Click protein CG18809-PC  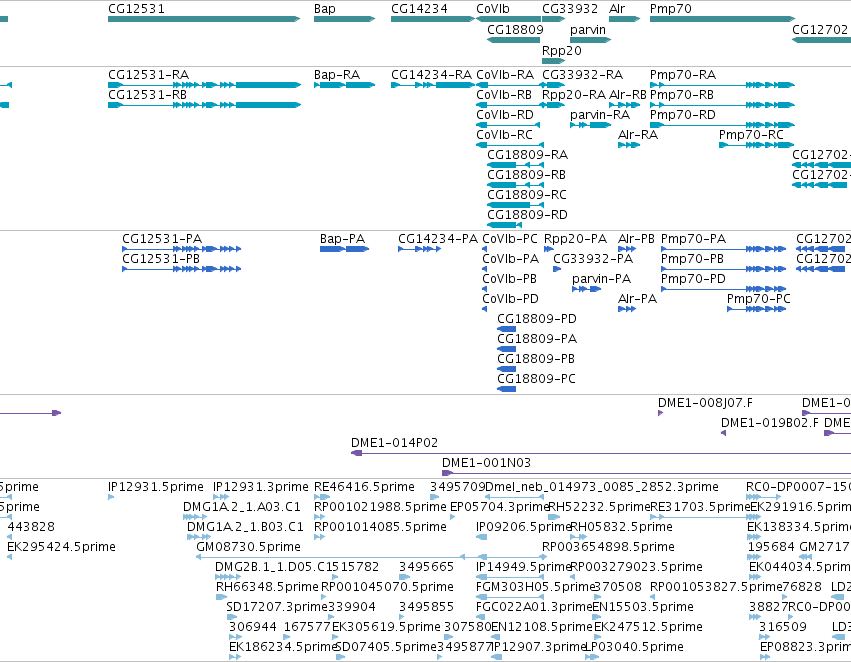[x=506, y=389]
